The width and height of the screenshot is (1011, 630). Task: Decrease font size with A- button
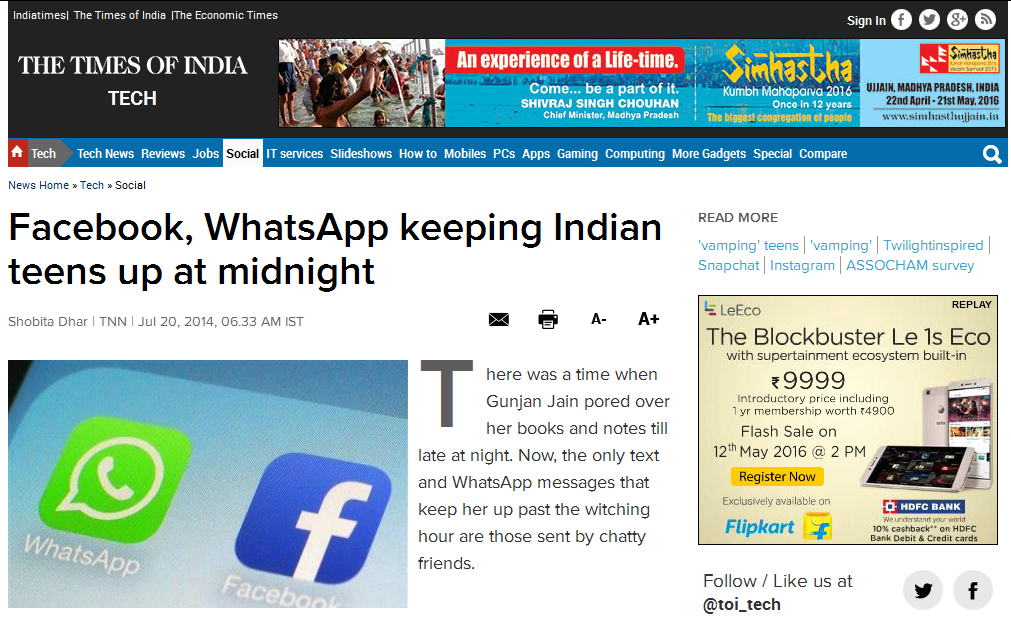[598, 319]
